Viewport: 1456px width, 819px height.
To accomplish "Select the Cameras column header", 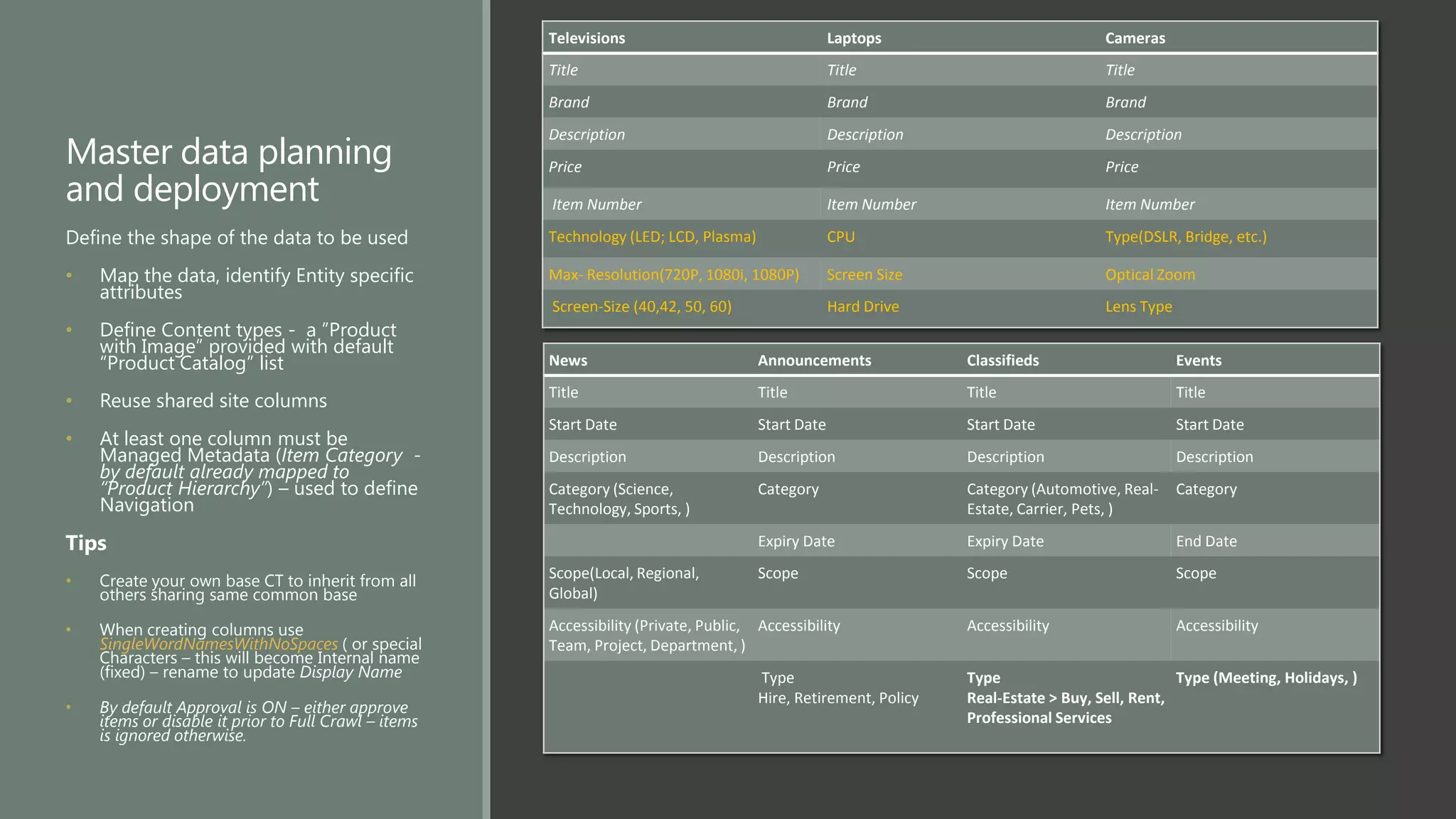I will click(1135, 38).
